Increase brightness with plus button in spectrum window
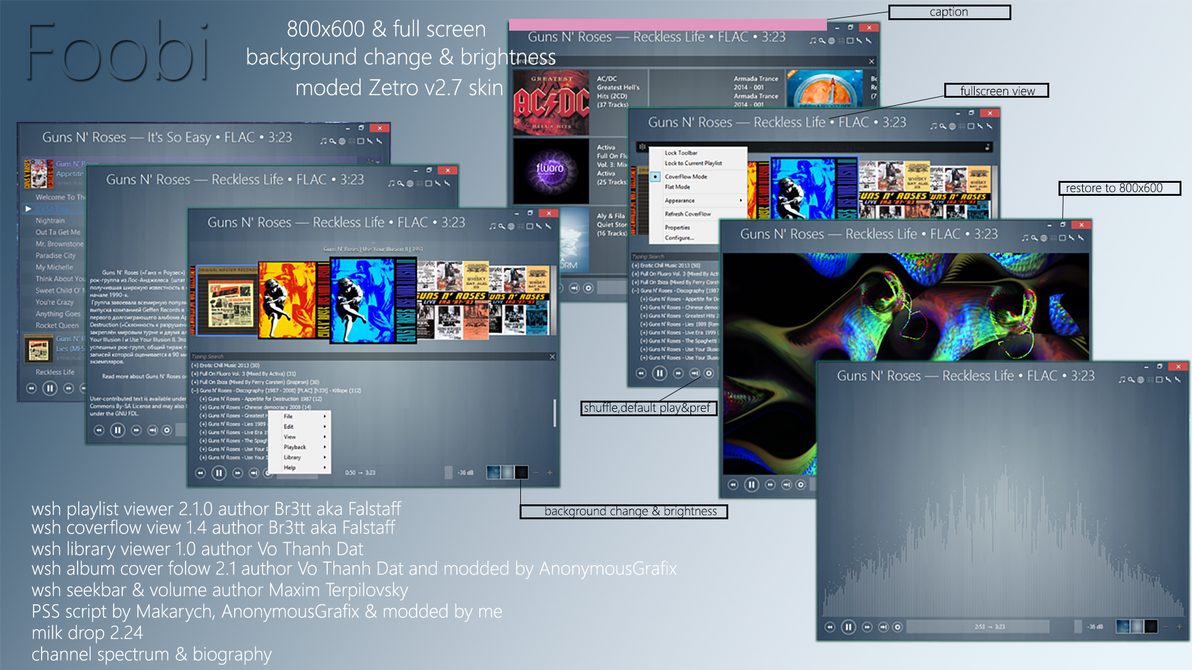1192x670 pixels. point(1180,627)
